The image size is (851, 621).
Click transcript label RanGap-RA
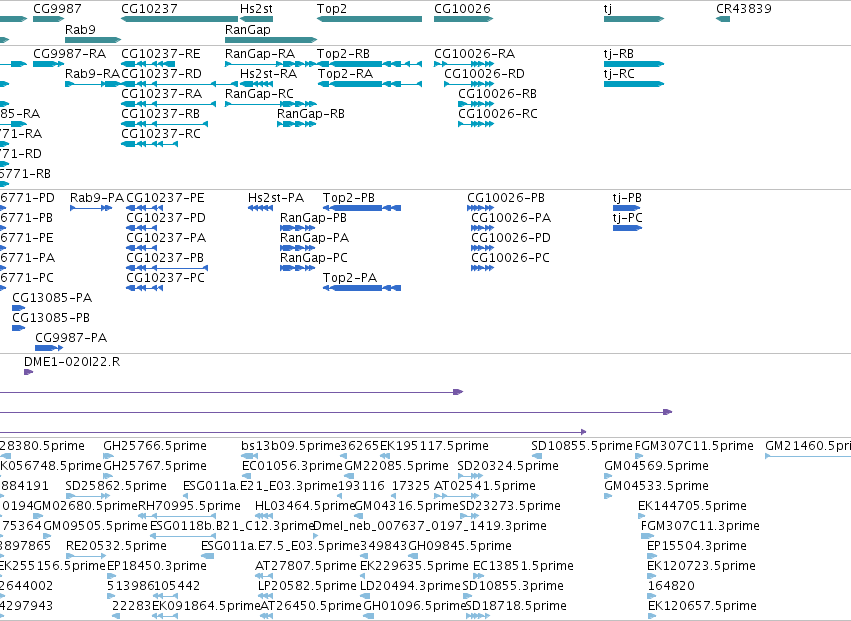click(260, 54)
